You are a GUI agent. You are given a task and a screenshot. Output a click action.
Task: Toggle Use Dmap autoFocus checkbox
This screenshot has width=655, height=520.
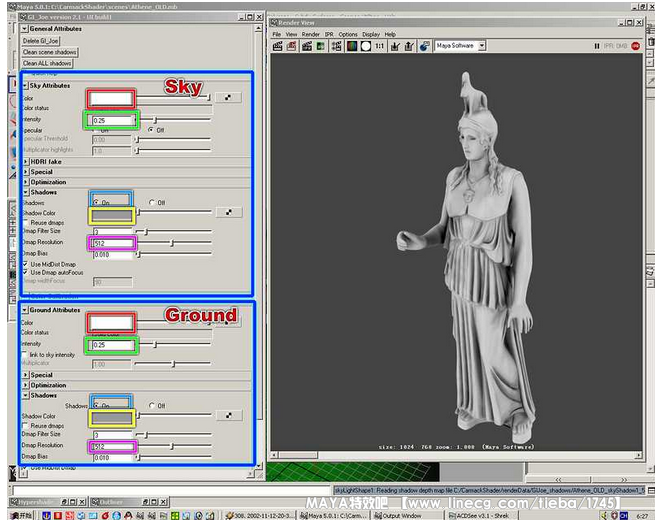point(25,272)
